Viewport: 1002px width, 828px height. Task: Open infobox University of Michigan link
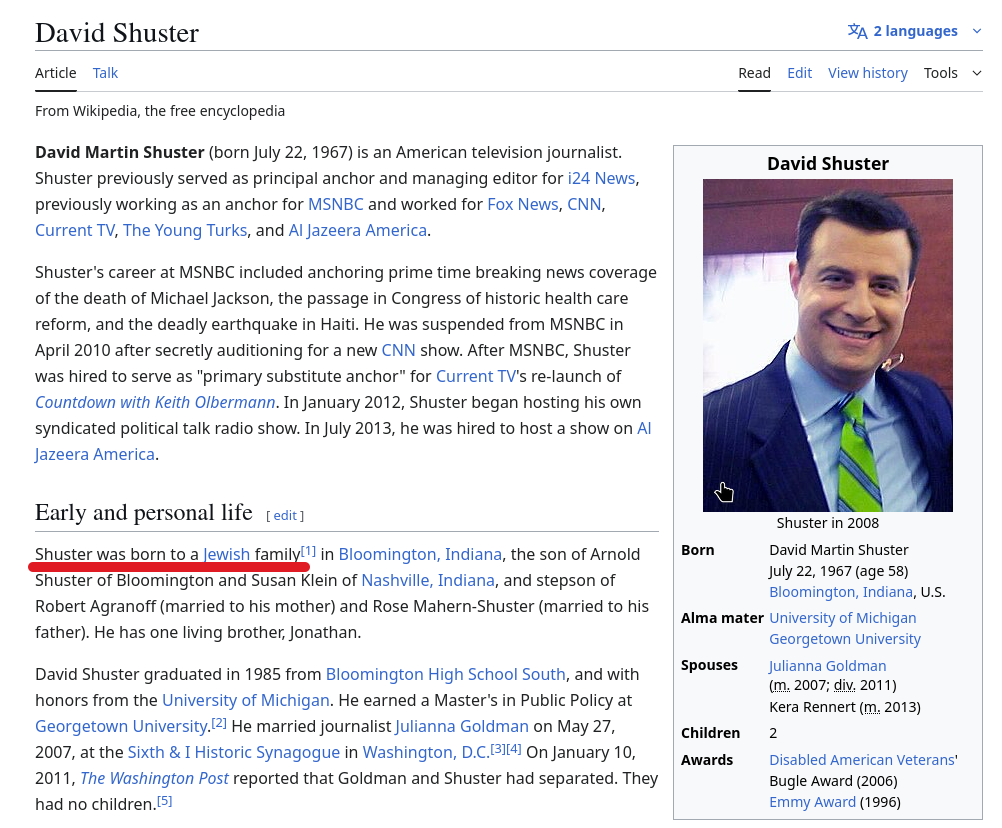click(842, 618)
